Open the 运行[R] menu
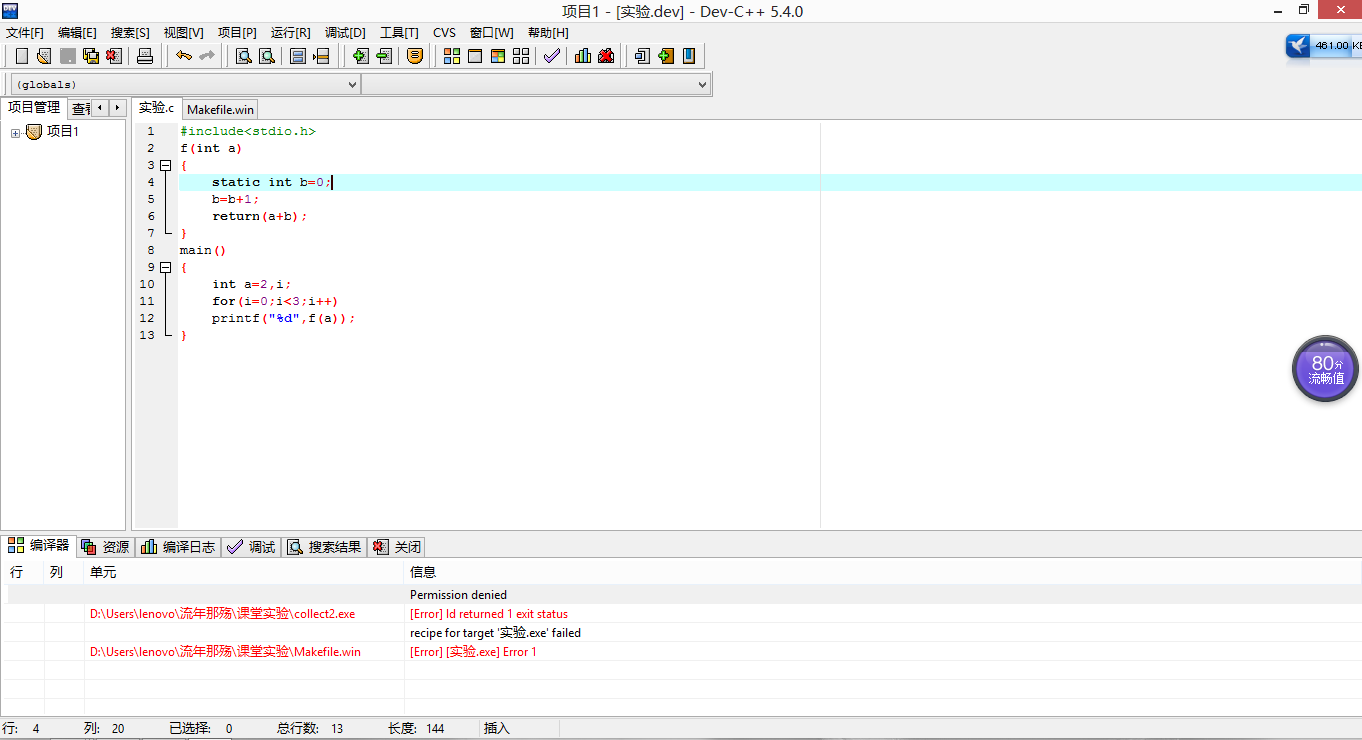The height and width of the screenshot is (740, 1362). [290, 33]
